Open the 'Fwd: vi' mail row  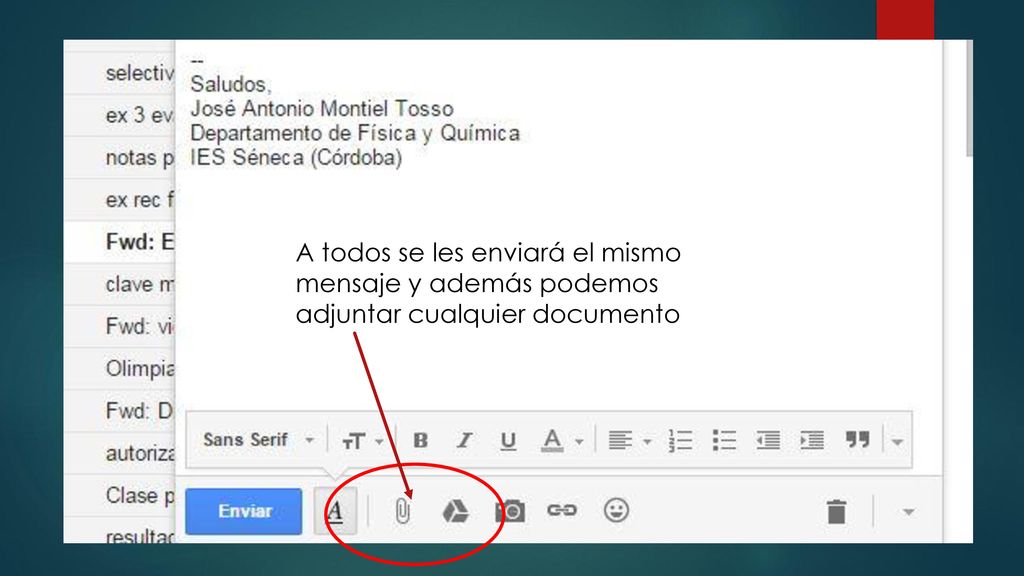tap(120, 326)
